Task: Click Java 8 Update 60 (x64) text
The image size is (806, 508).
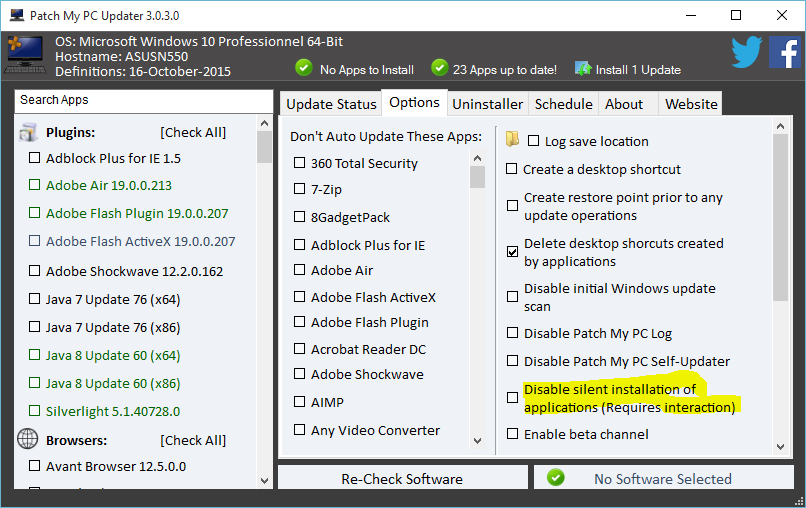Action: coord(113,355)
